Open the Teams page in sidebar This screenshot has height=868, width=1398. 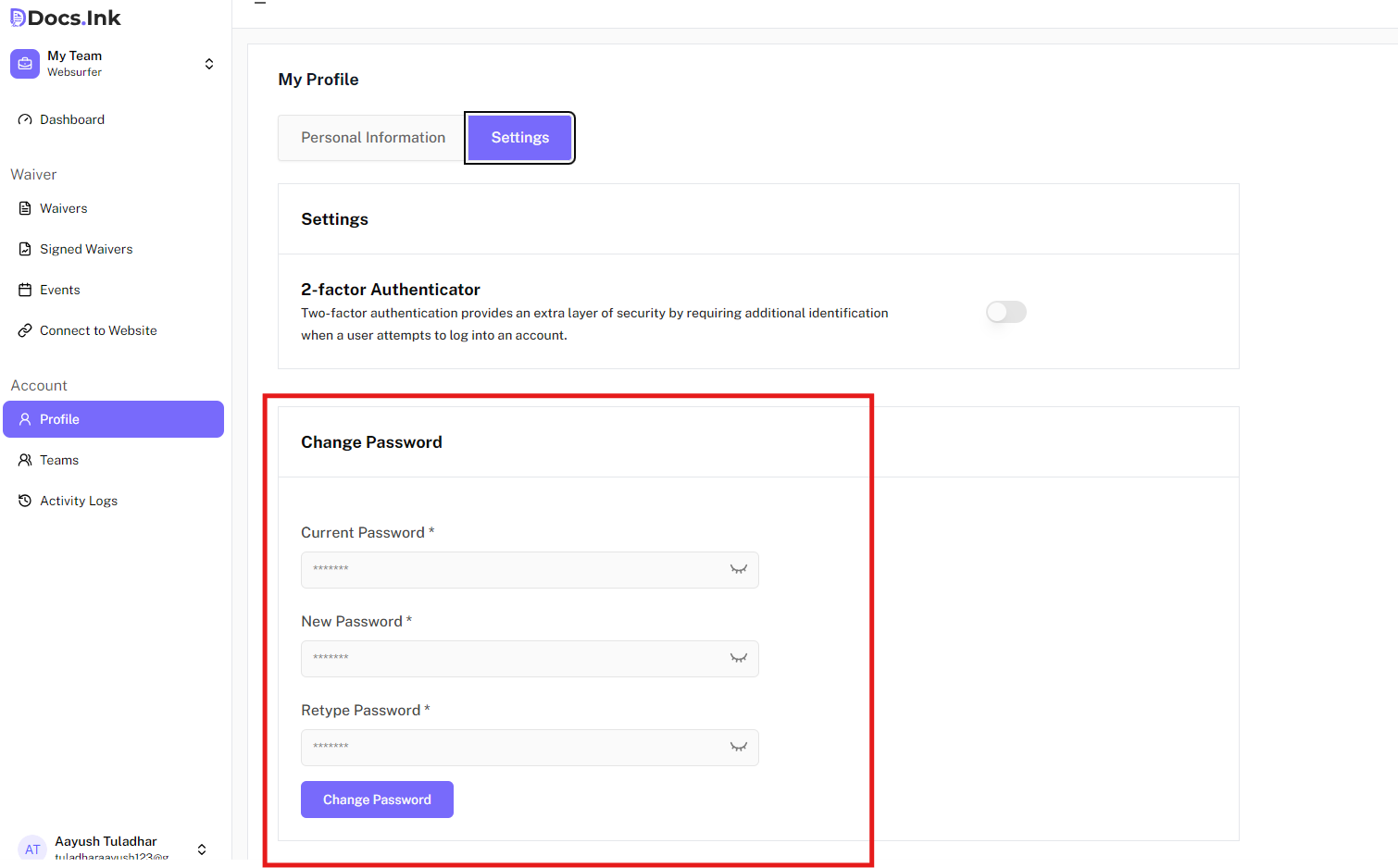click(x=59, y=460)
